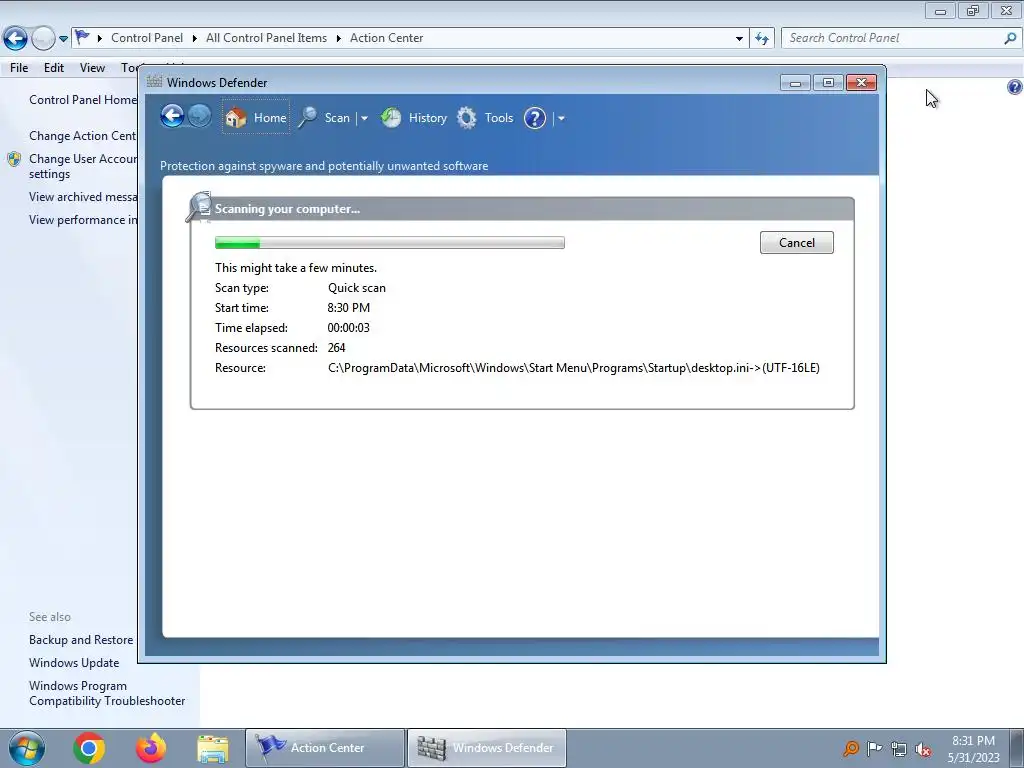Open the View menu
This screenshot has width=1024, height=768.
(92, 67)
